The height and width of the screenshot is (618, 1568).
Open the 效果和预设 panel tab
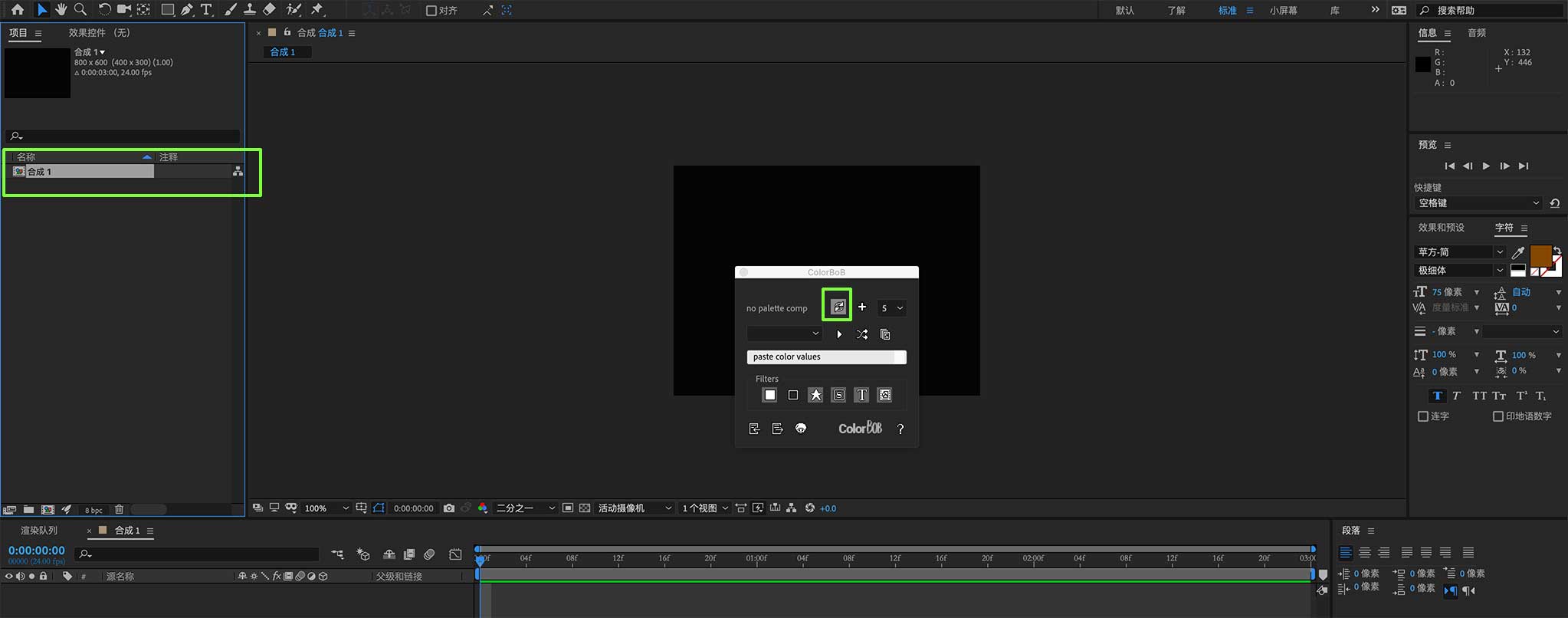(x=1441, y=227)
